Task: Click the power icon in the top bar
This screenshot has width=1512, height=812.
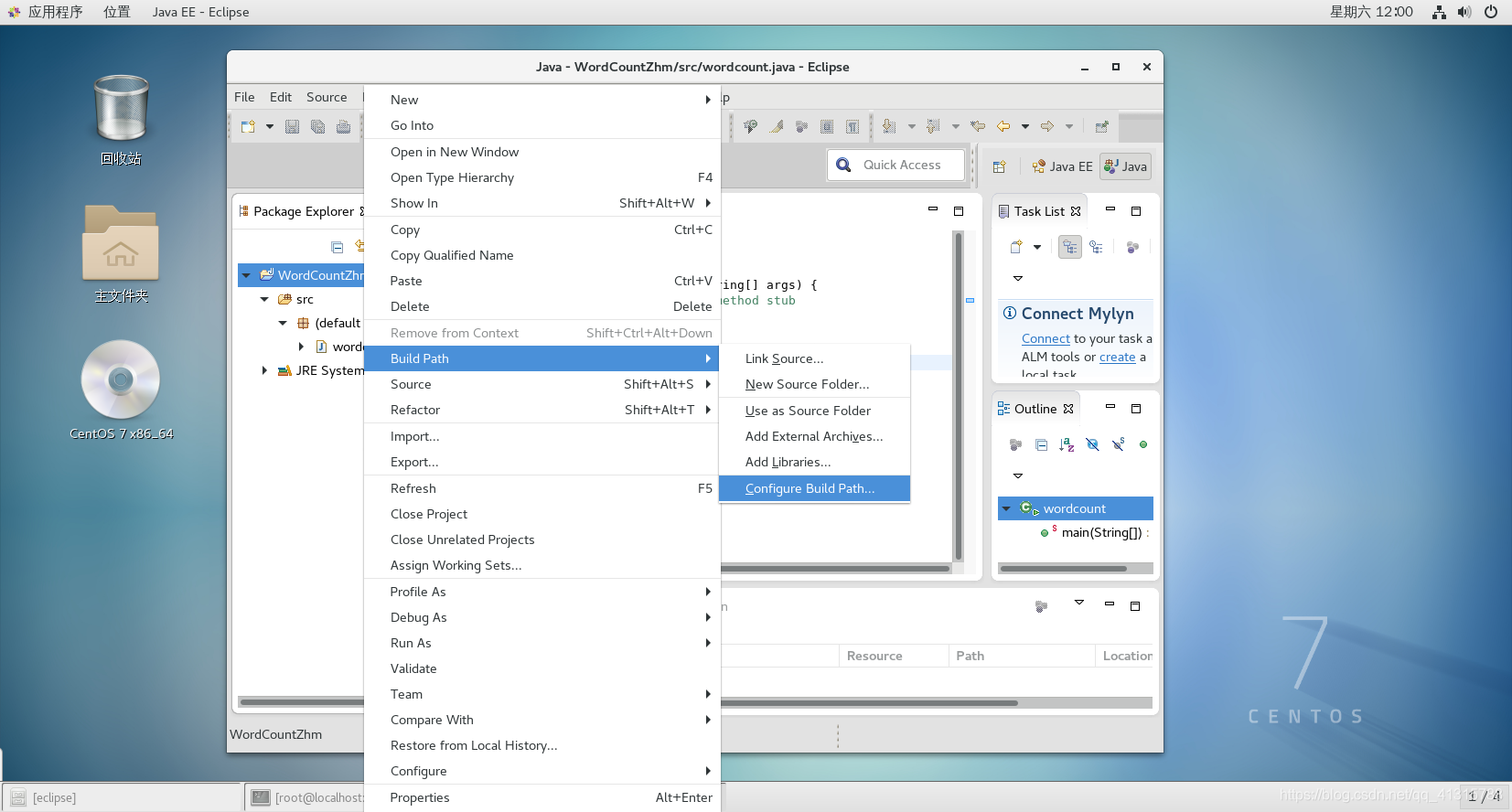Action: 1491,12
